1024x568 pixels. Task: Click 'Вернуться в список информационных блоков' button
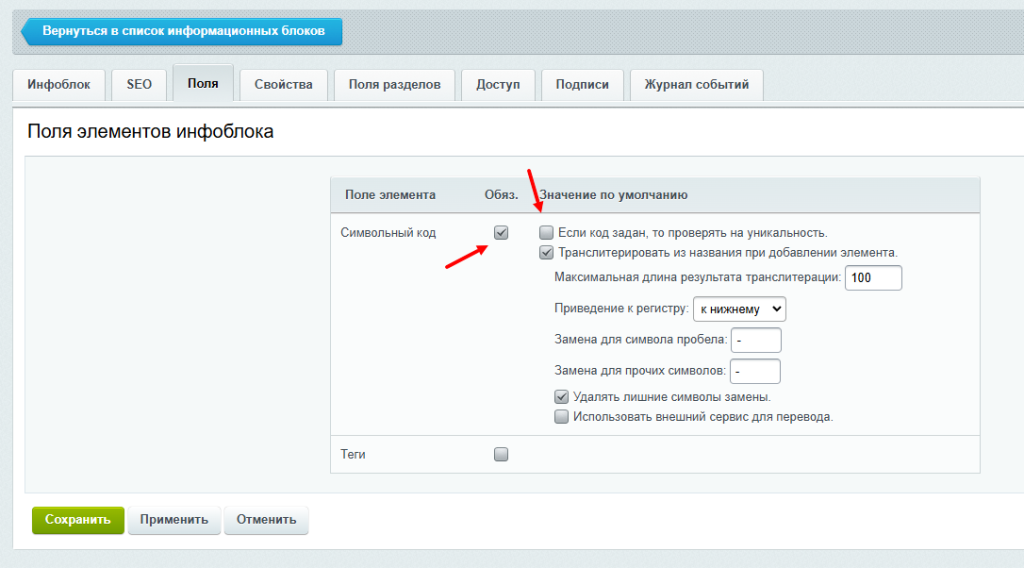coord(182,31)
